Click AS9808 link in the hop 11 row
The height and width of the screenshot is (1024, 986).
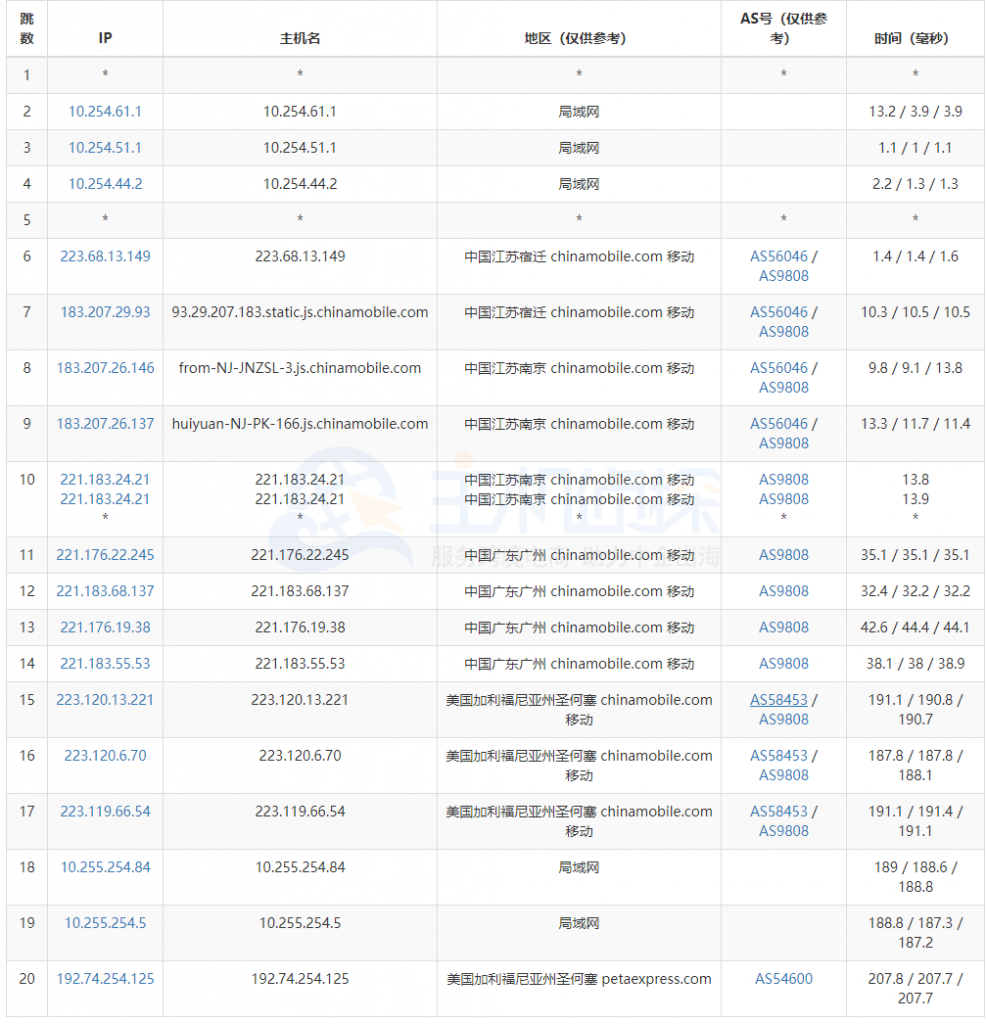tap(783, 555)
